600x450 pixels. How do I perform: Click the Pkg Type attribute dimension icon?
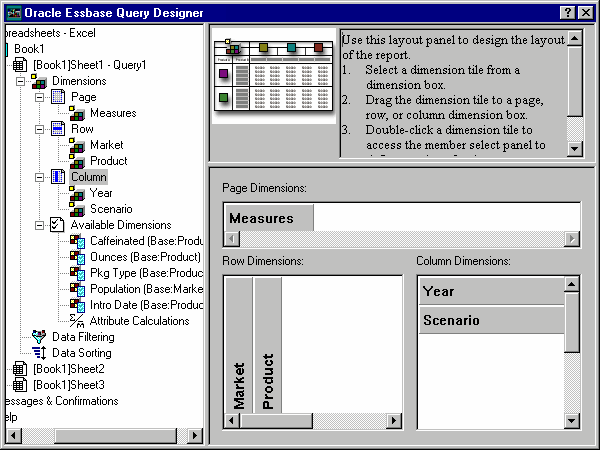[x=77, y=273]
